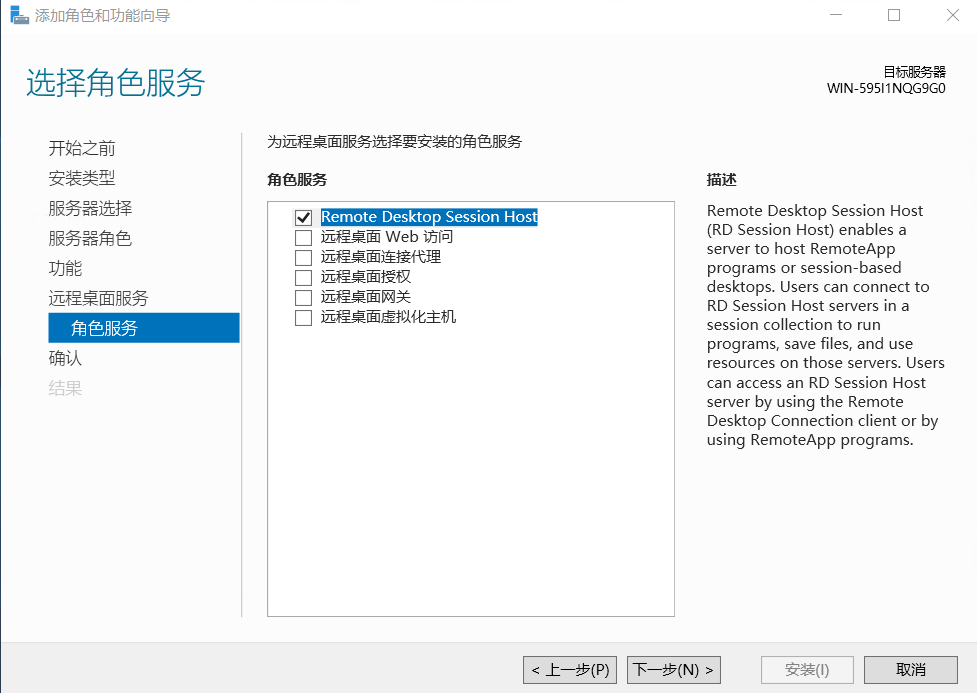This screenshot has width=977, height=693.
Task: Click the wizard title bar server icon
Action: (x=19, y=15)
